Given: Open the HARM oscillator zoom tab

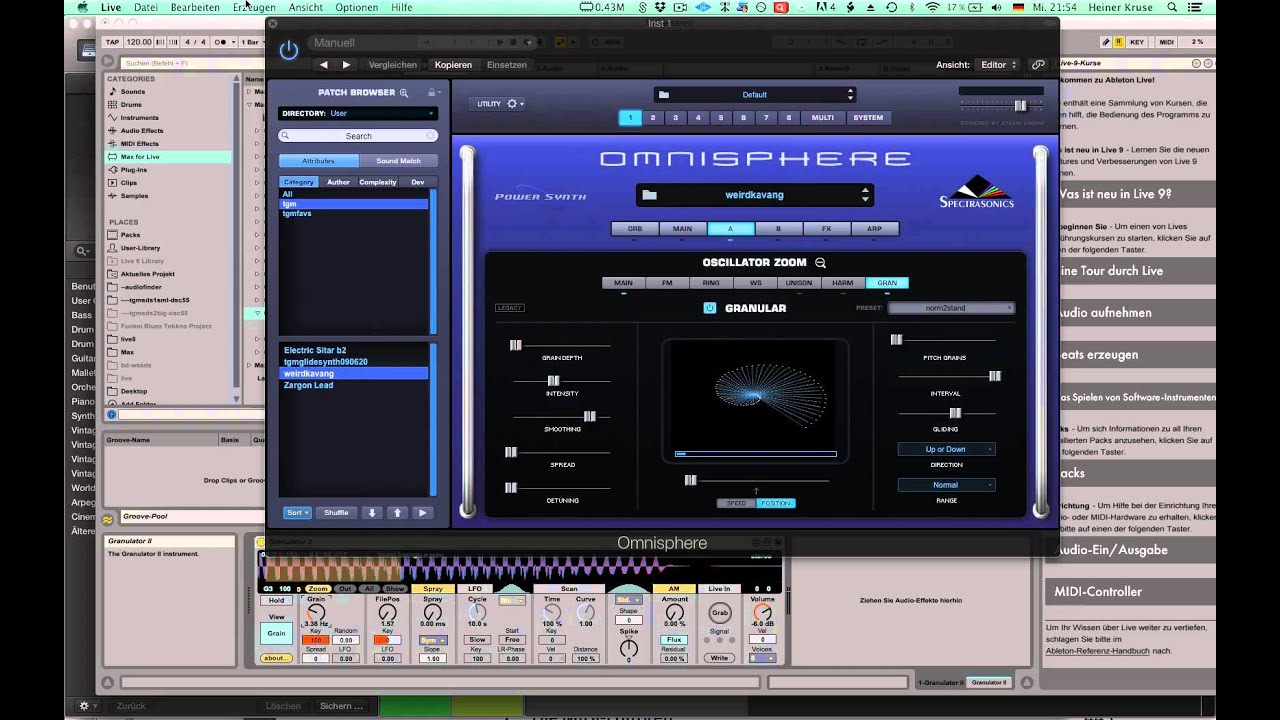Looking at the screenshot, I should click(843, 283).
